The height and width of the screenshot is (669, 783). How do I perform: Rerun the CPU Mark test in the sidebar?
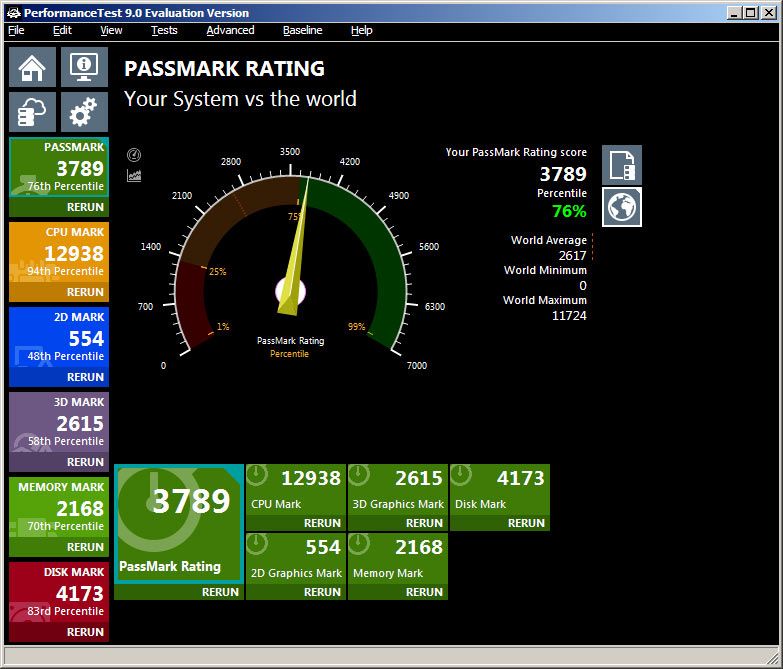coord(85,292)
